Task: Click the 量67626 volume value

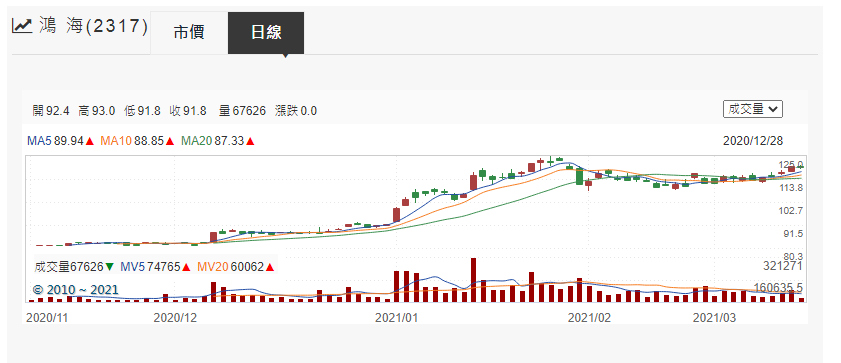Action: pos(242,111)
